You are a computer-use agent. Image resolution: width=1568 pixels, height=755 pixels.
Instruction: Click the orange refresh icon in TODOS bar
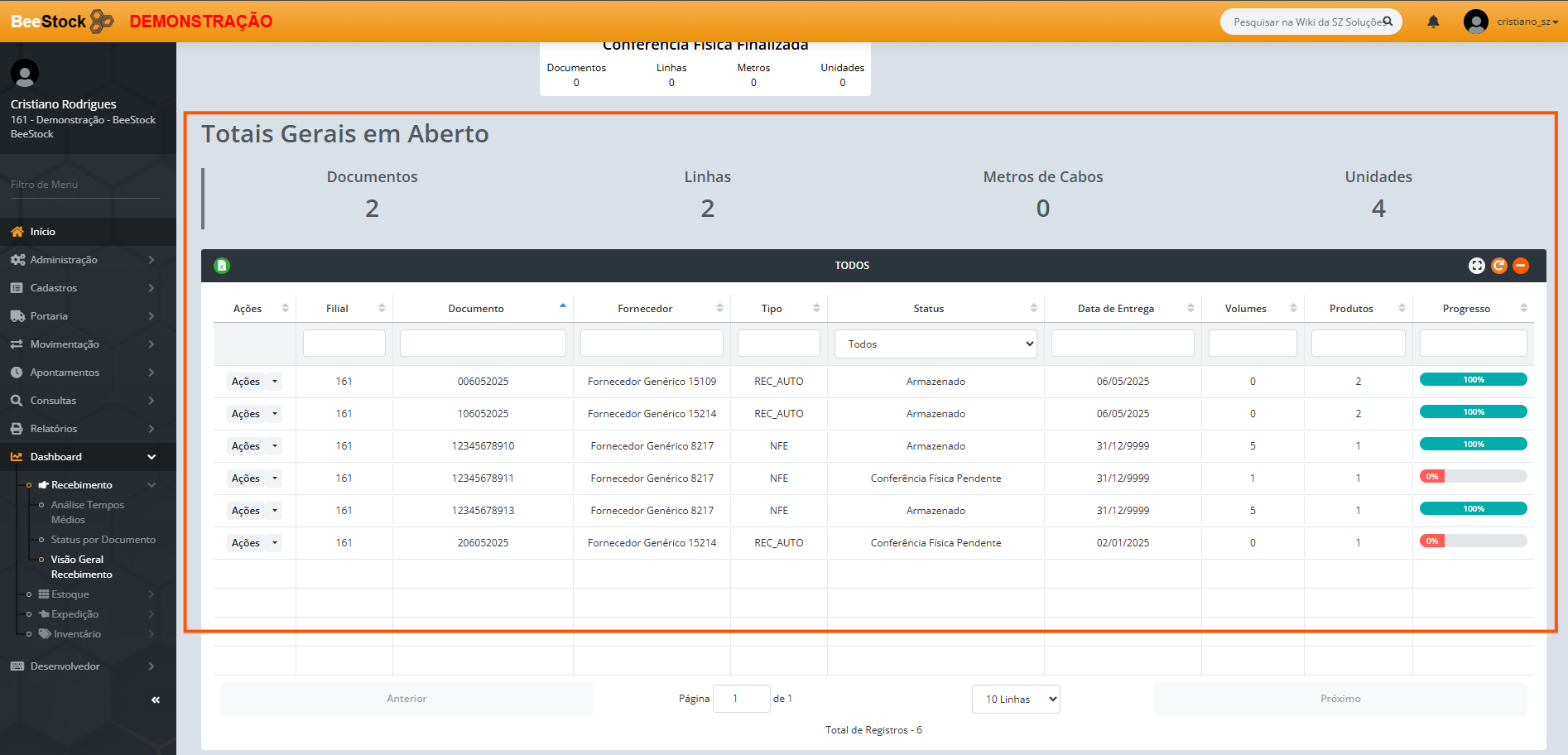pos(1498,266)
